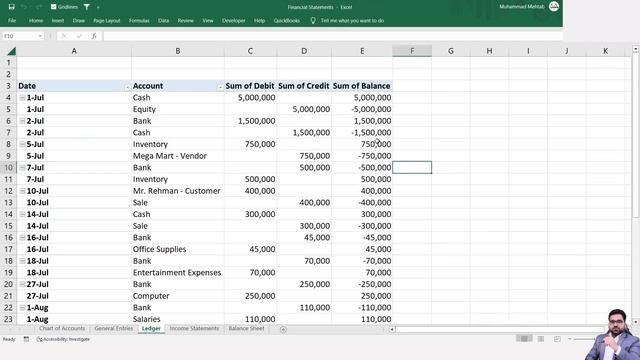Switch to Normal view icon

(524, 339)
